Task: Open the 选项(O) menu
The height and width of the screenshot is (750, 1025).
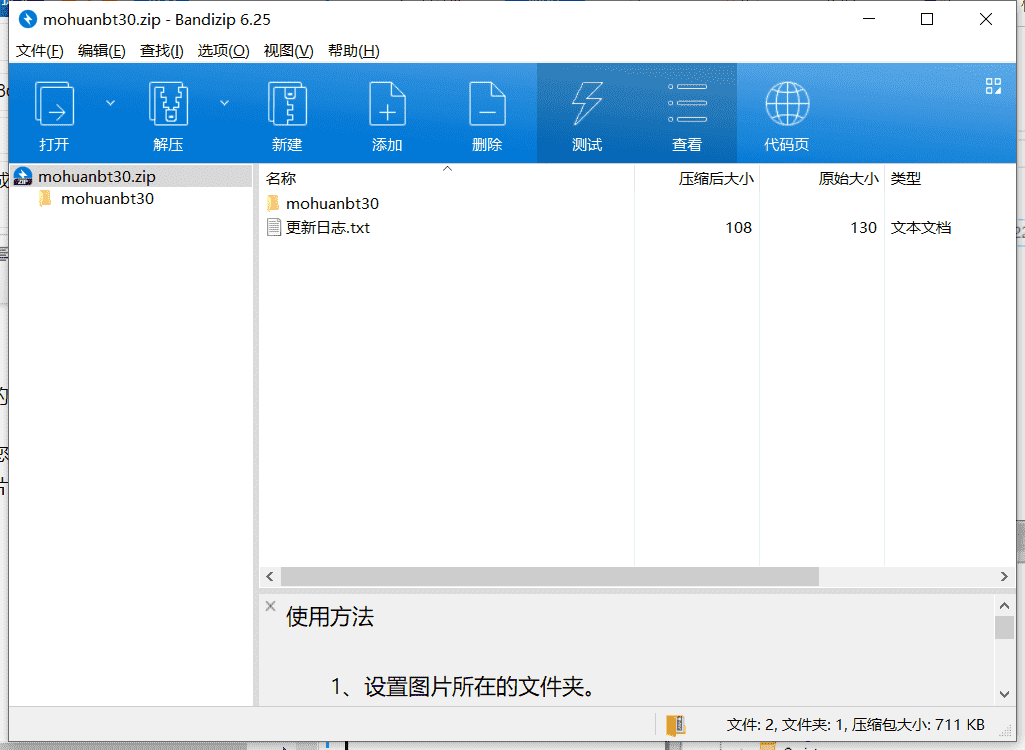Action: (x=224, y=51)
